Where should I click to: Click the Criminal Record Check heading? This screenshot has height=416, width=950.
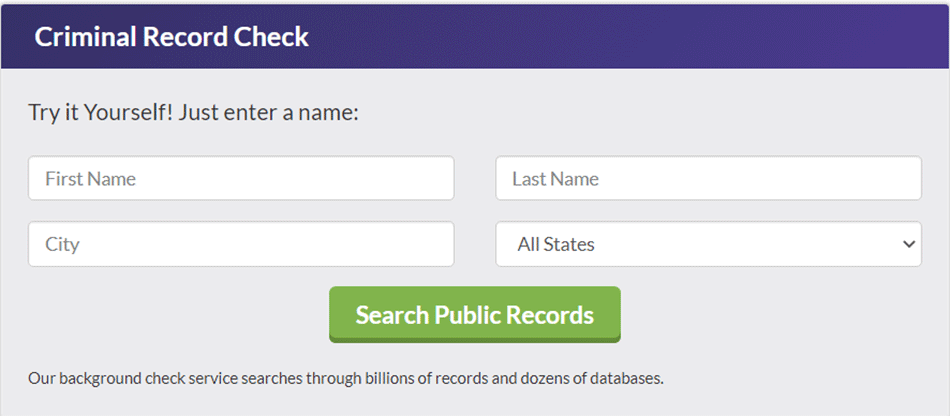(x=171, y=37)
